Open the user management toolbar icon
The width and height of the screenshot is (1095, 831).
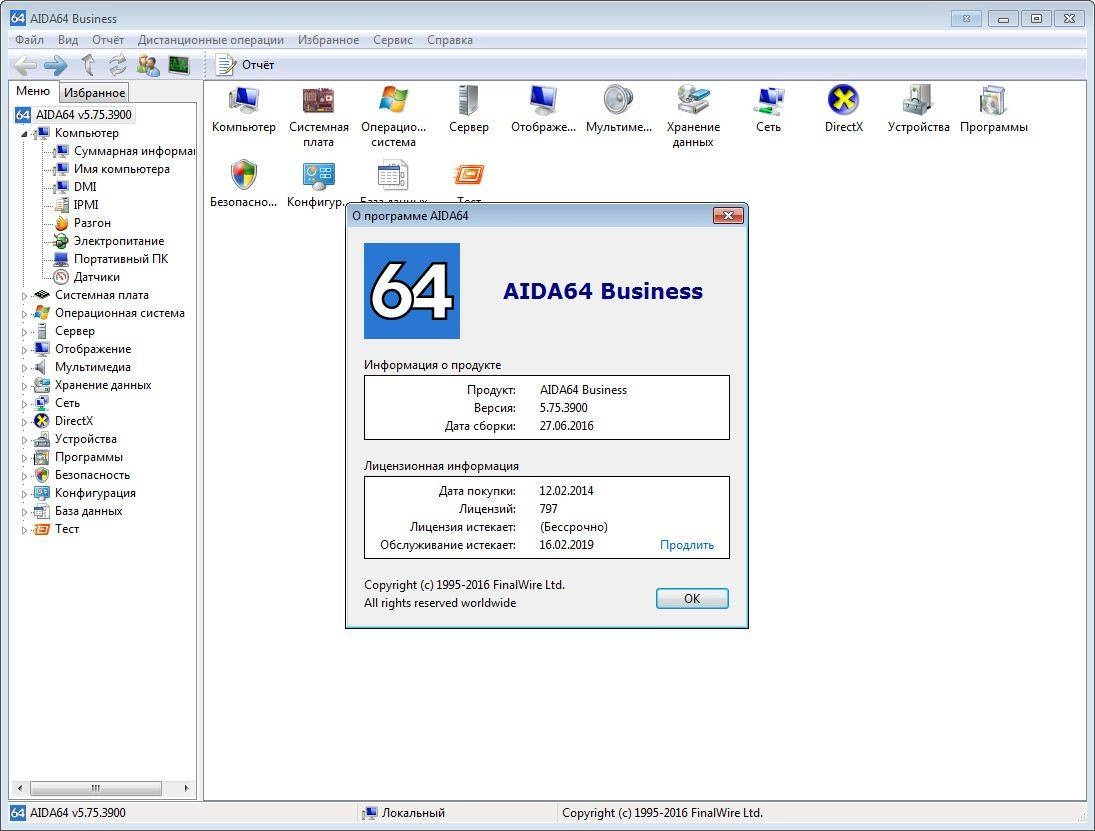[148, 65]
